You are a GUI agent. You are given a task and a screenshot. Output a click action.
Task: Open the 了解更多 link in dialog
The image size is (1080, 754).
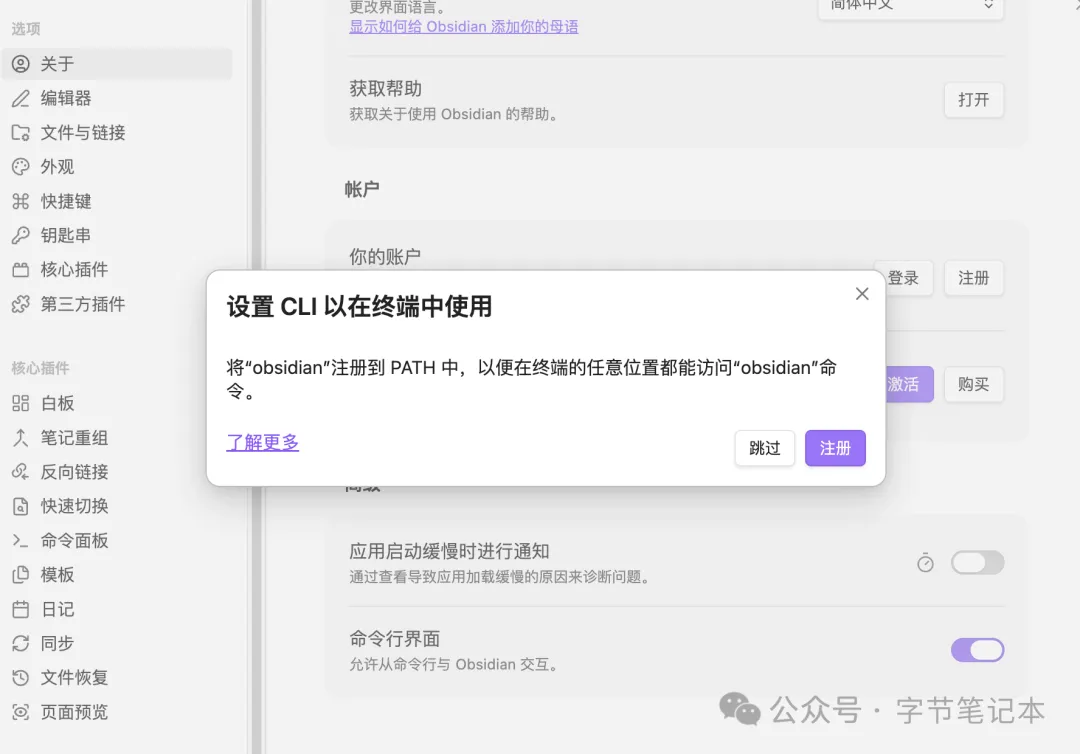point(262,442)
